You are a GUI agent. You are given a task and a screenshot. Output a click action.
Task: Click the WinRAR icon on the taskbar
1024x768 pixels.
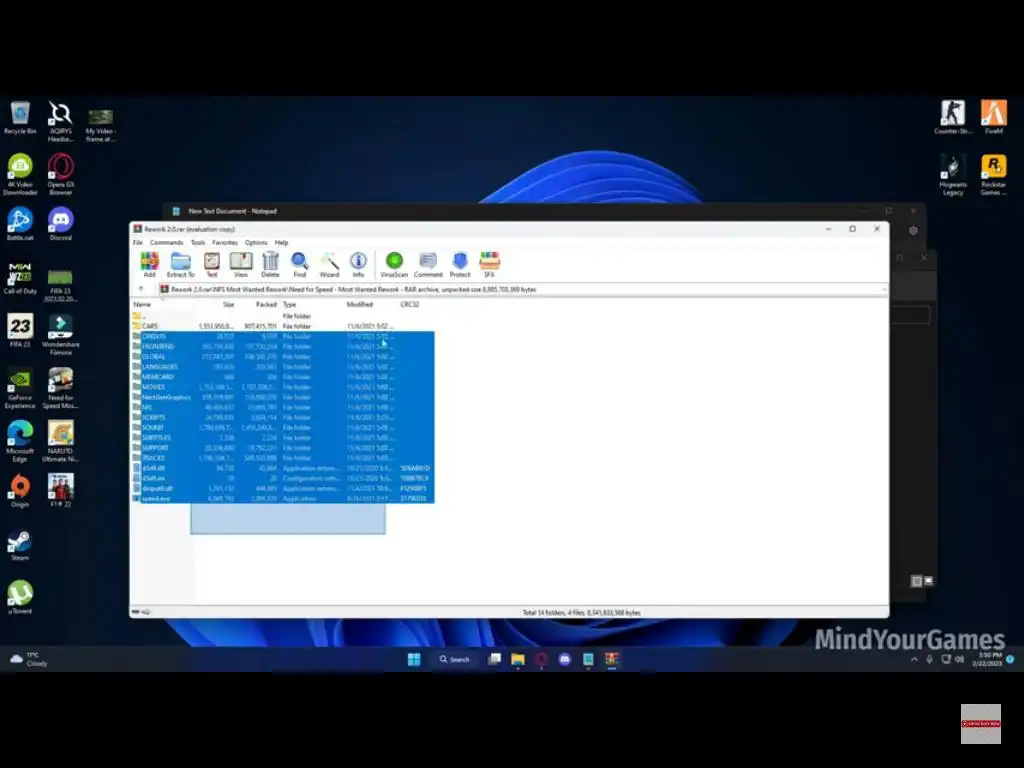pos(611,659)
